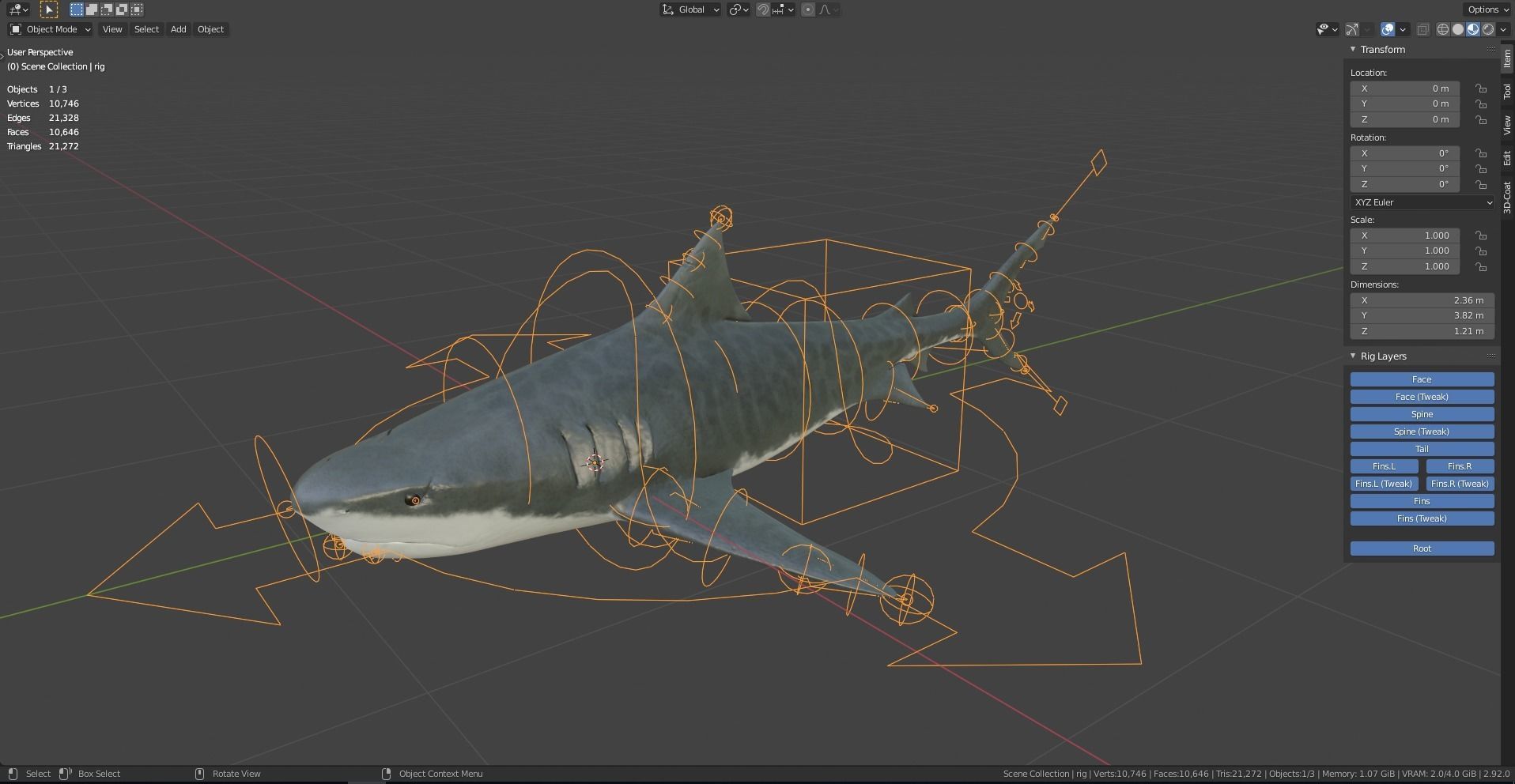This screenshot has height=784, width=1515.
Task: Switch to Wireframe shading icon
Action: coord(1443,29)
